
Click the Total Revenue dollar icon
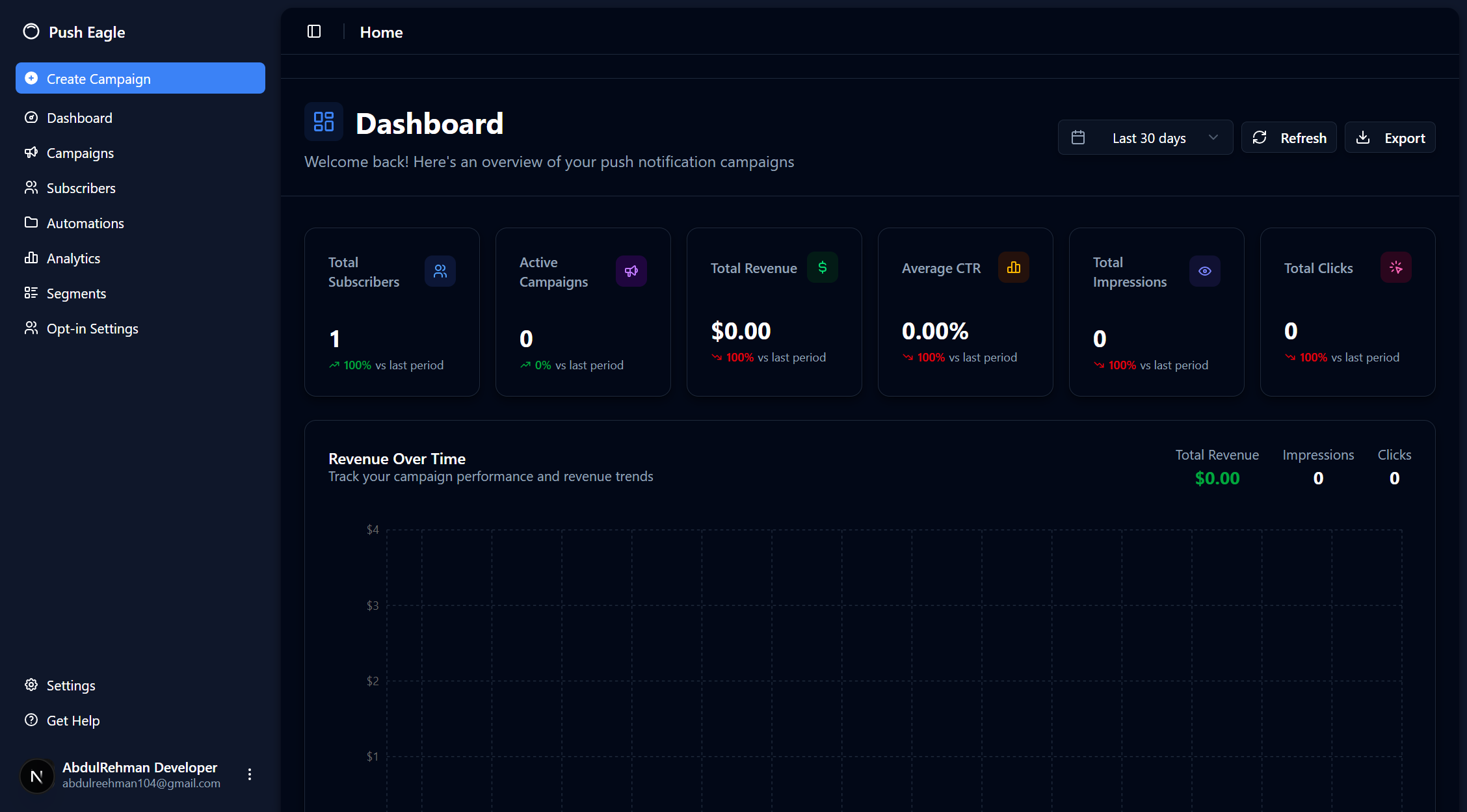click(823, 267)
